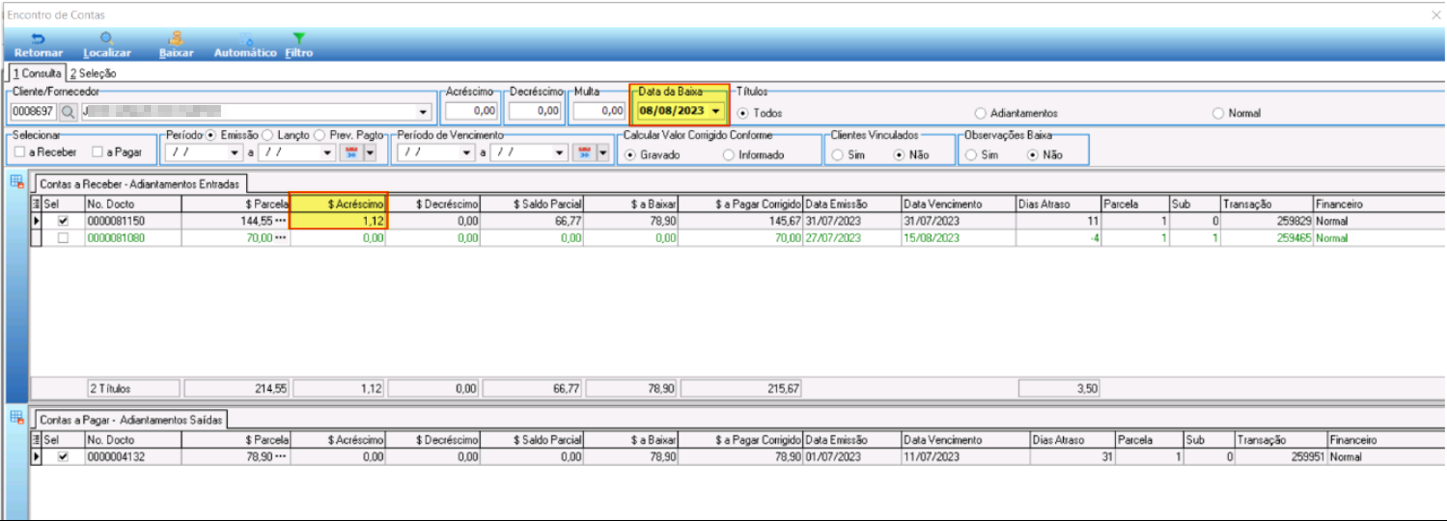Click the calendar icon next to Período dates
The width and height of the screenshot is (1447, 521).
352,153
